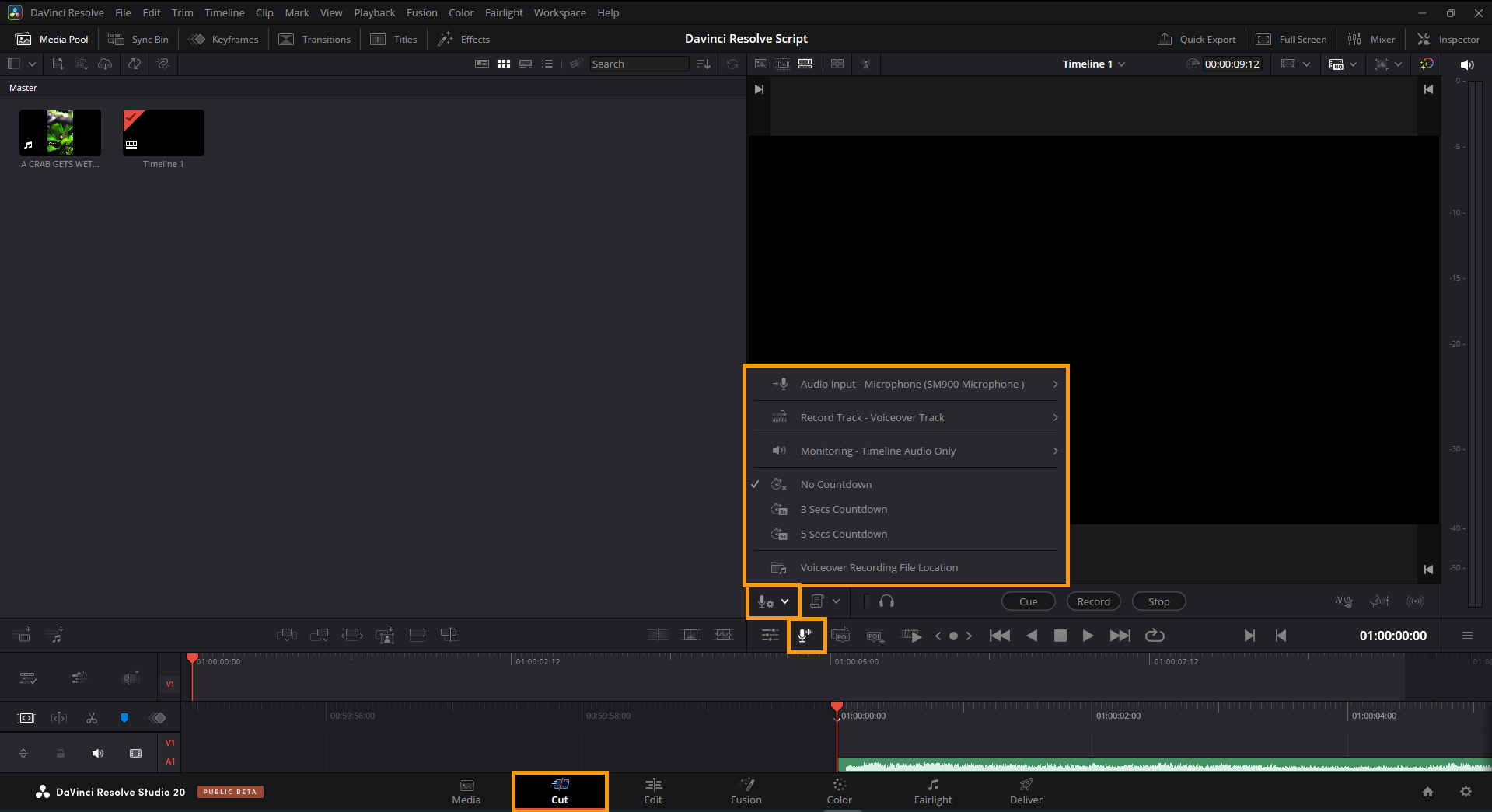Click the Split Clip scissors icon
1492x812 pixels.
coord(92,718)
